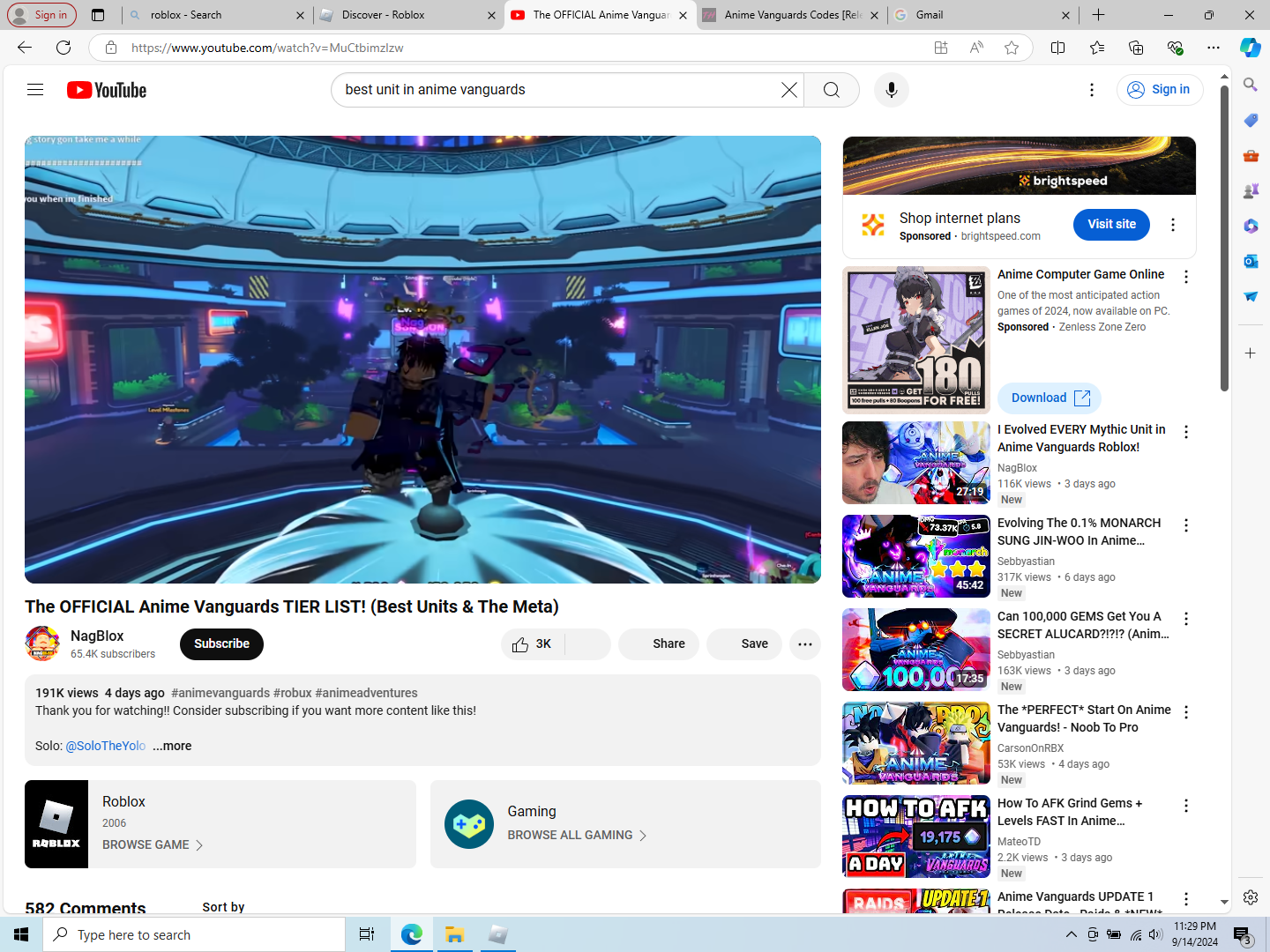Open Edge sidebar tools briefcase icon
The width and height of the screenshot is (1270, 952).
(1250, 155)
